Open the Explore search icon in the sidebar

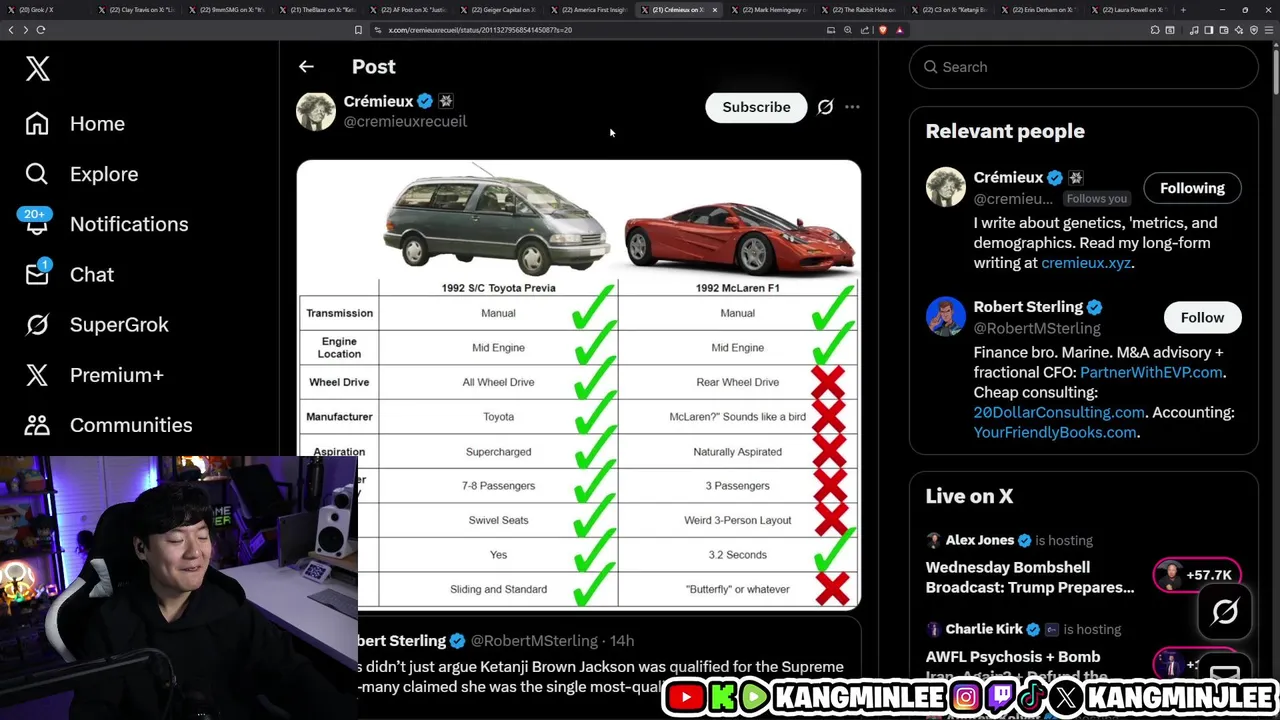click(37, 174)
